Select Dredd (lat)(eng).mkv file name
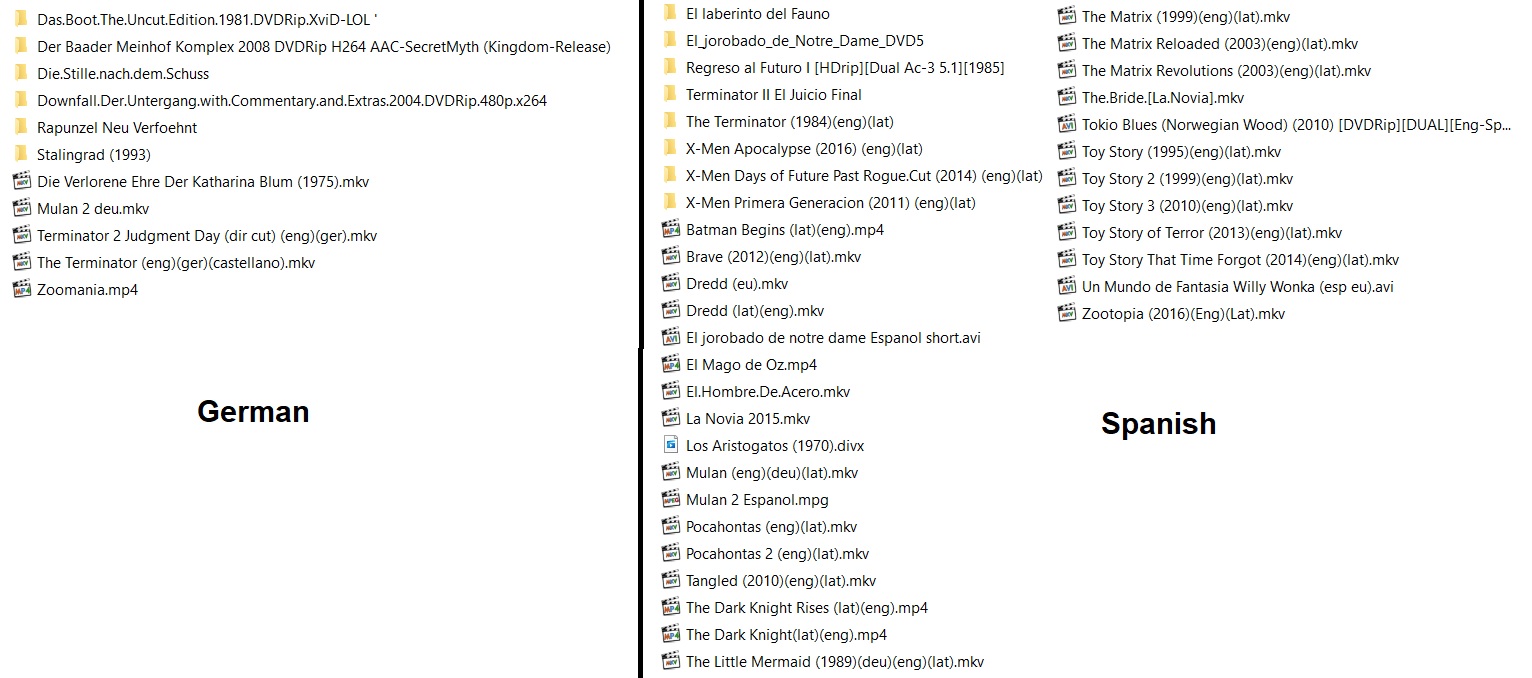 click(x=755, y=310)
